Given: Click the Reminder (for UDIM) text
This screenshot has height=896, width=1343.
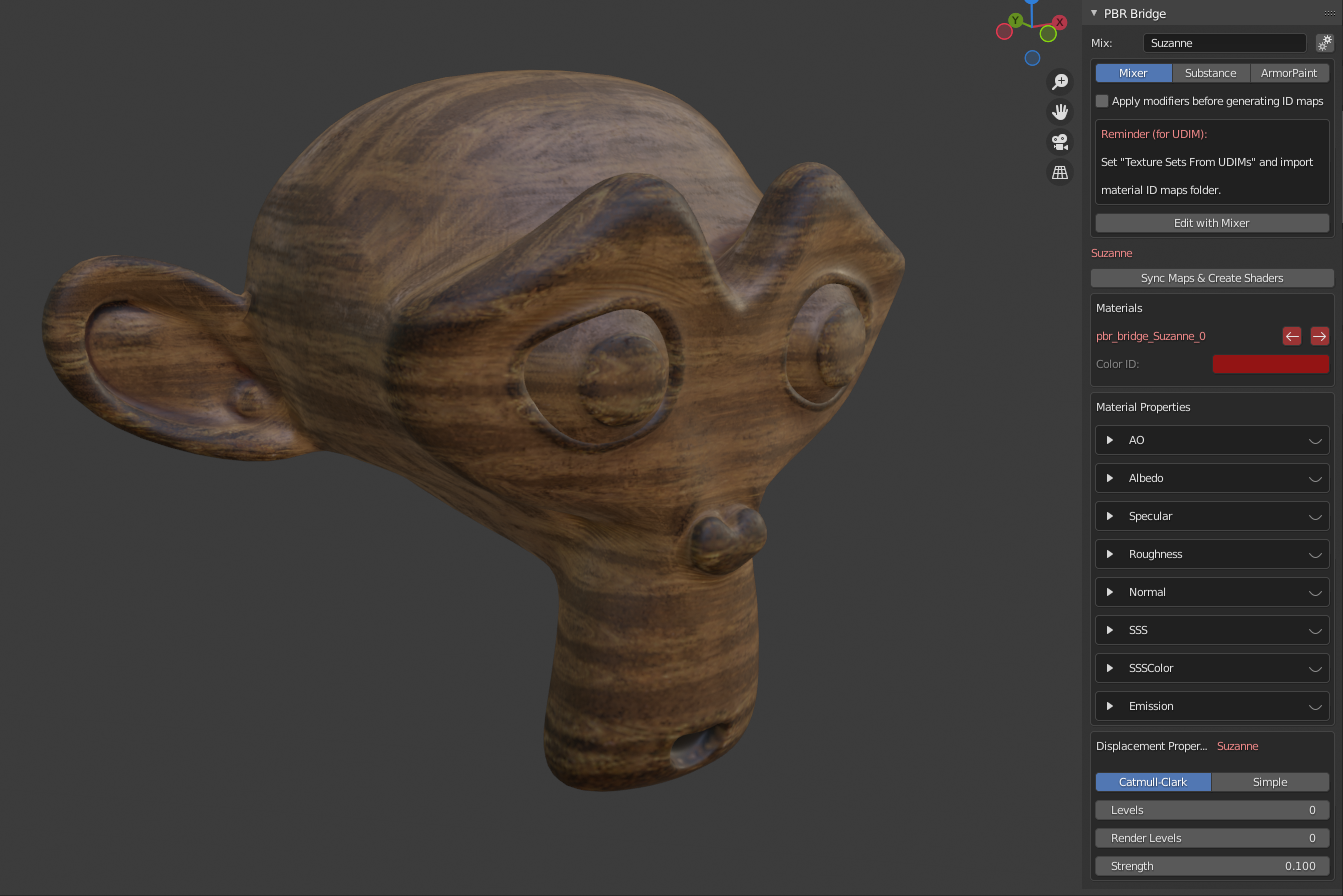Looking at the screenshot, I should pyautogui.click(x=1154, y=134).
